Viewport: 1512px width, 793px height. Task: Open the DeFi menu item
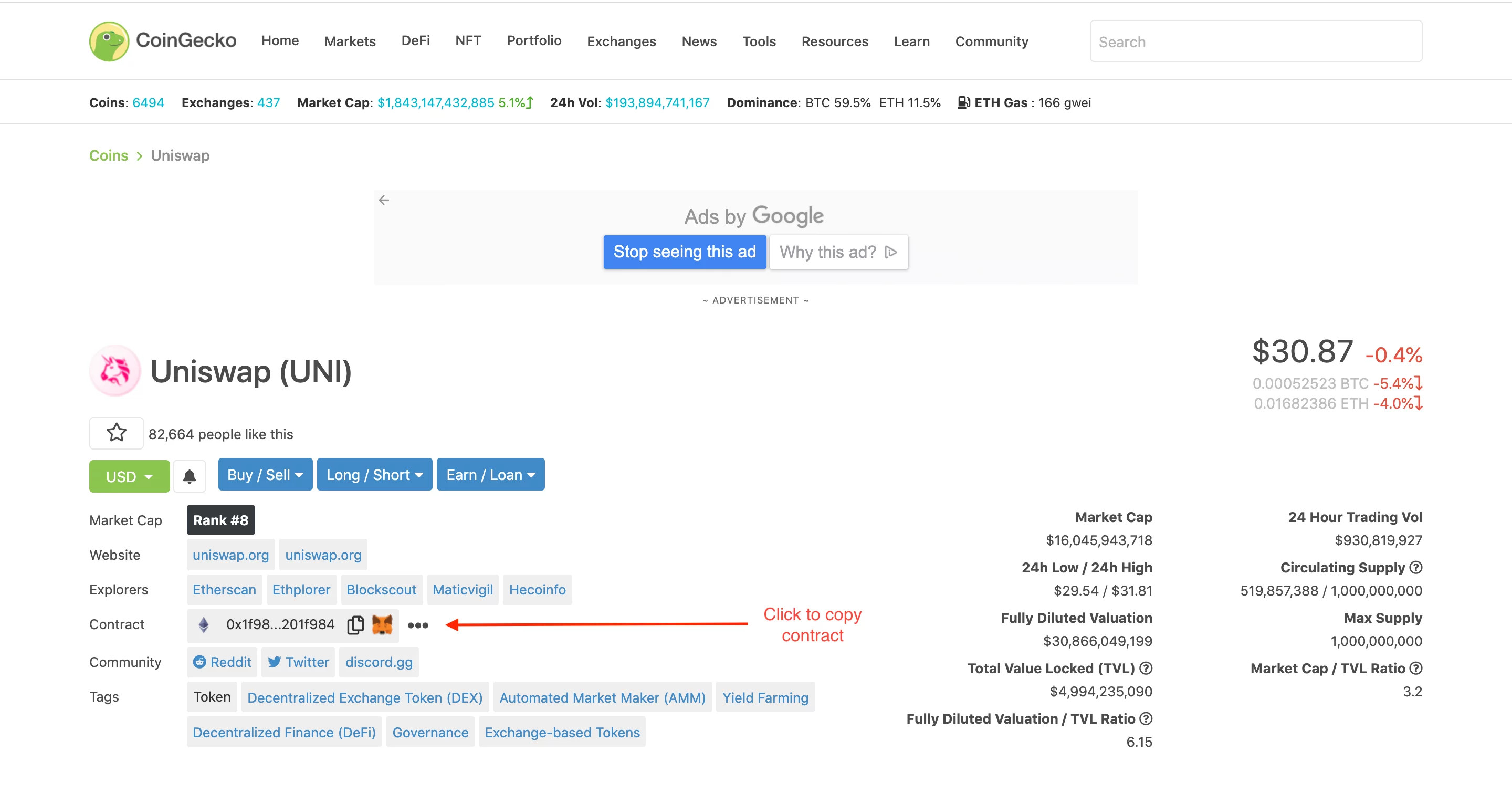pos(416,40)
